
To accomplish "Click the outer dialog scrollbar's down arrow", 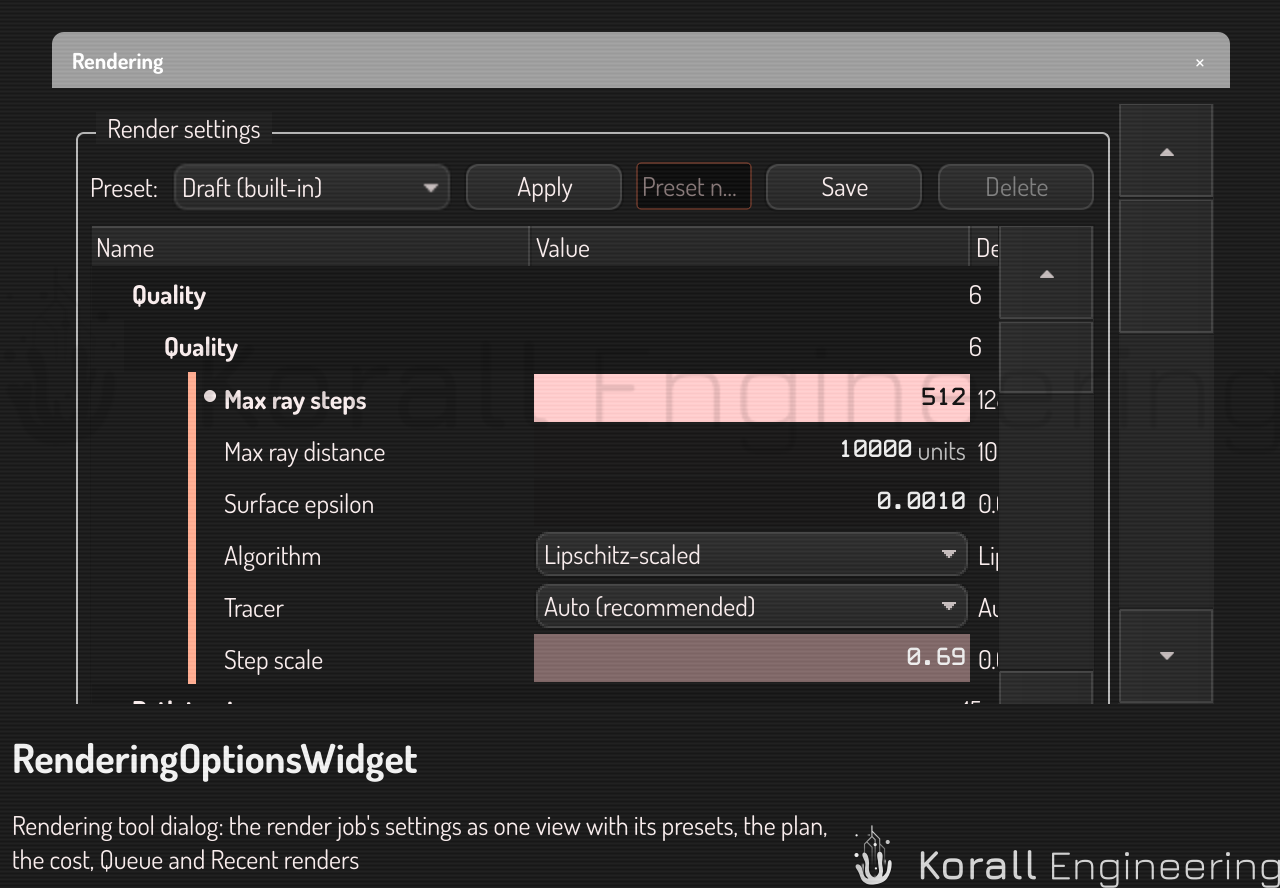I will [x=1166, y=656].
